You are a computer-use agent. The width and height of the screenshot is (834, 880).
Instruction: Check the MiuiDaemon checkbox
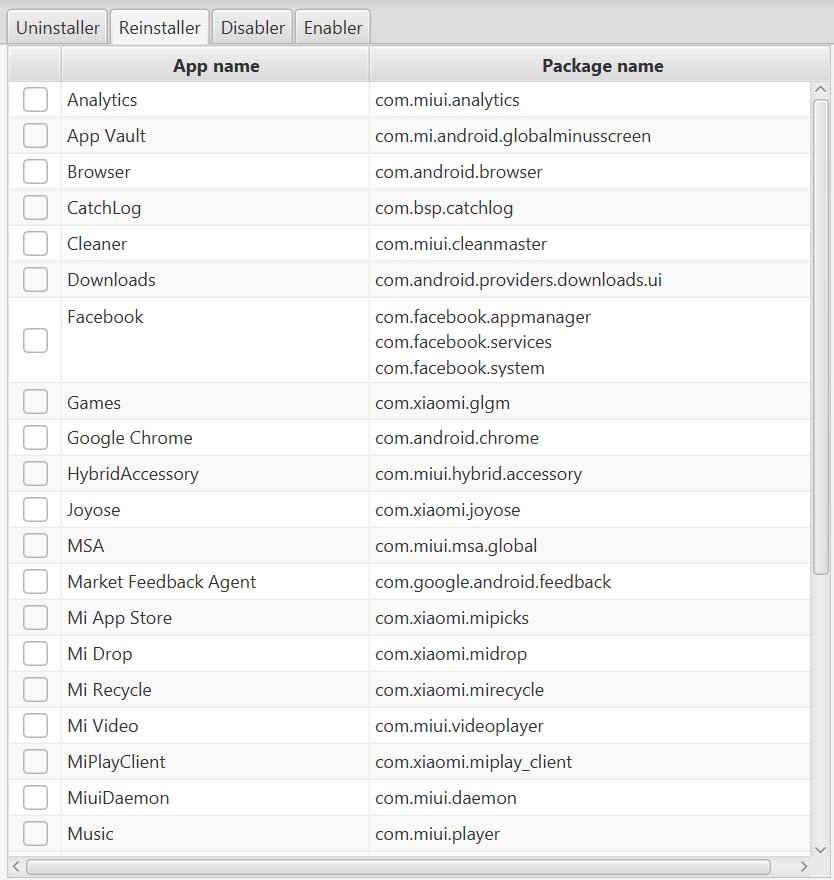[x=35, y=797]
